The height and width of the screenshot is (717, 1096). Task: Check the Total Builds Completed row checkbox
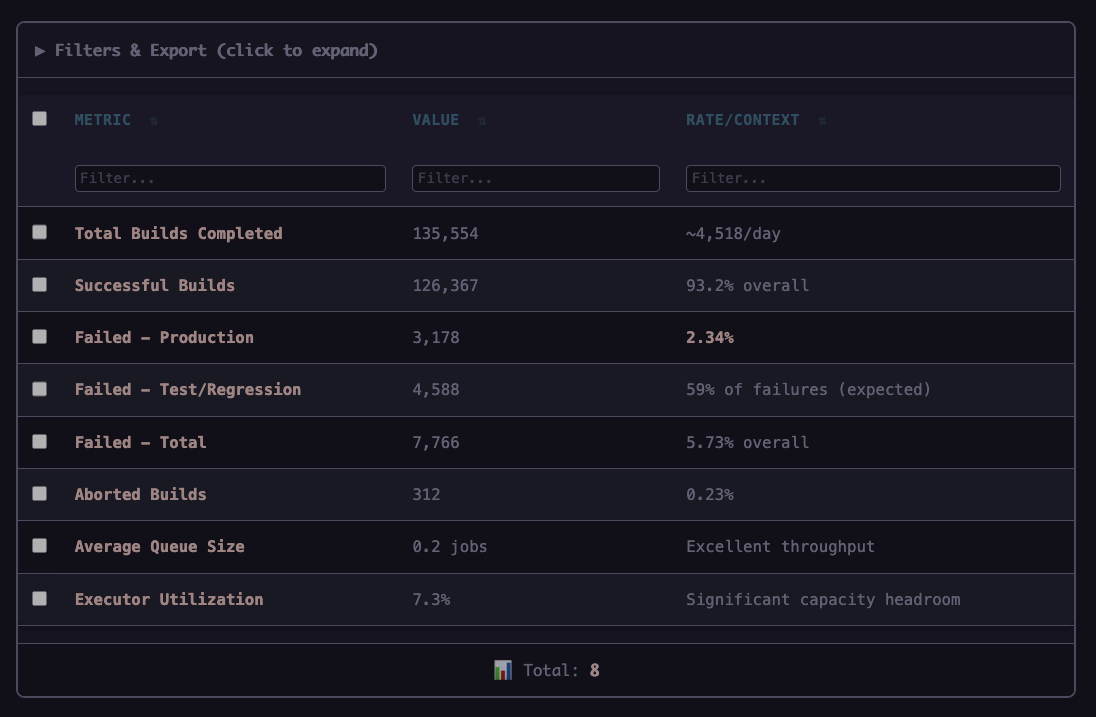click(x=40, y=232)
